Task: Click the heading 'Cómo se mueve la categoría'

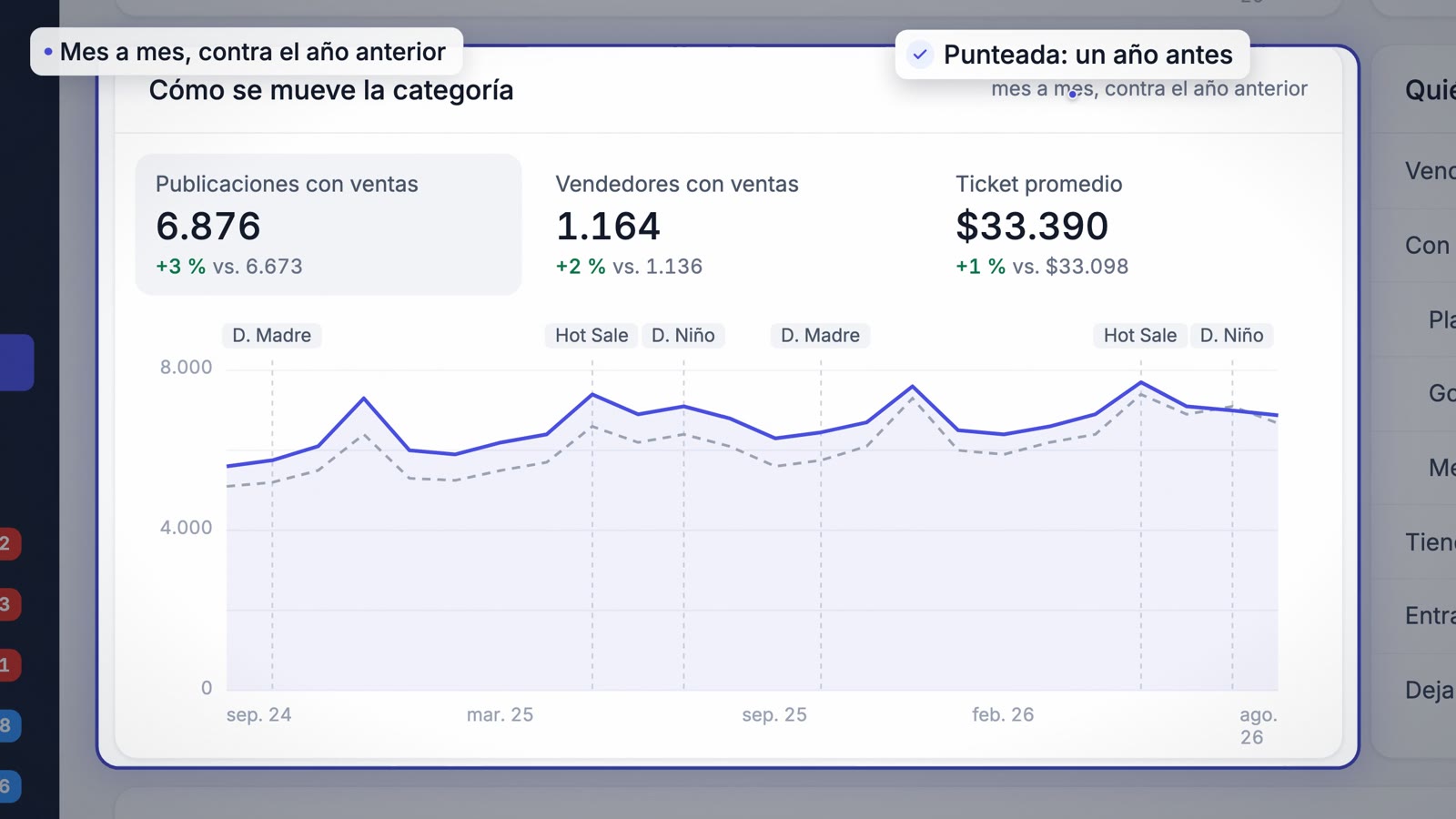Action: 331,90
